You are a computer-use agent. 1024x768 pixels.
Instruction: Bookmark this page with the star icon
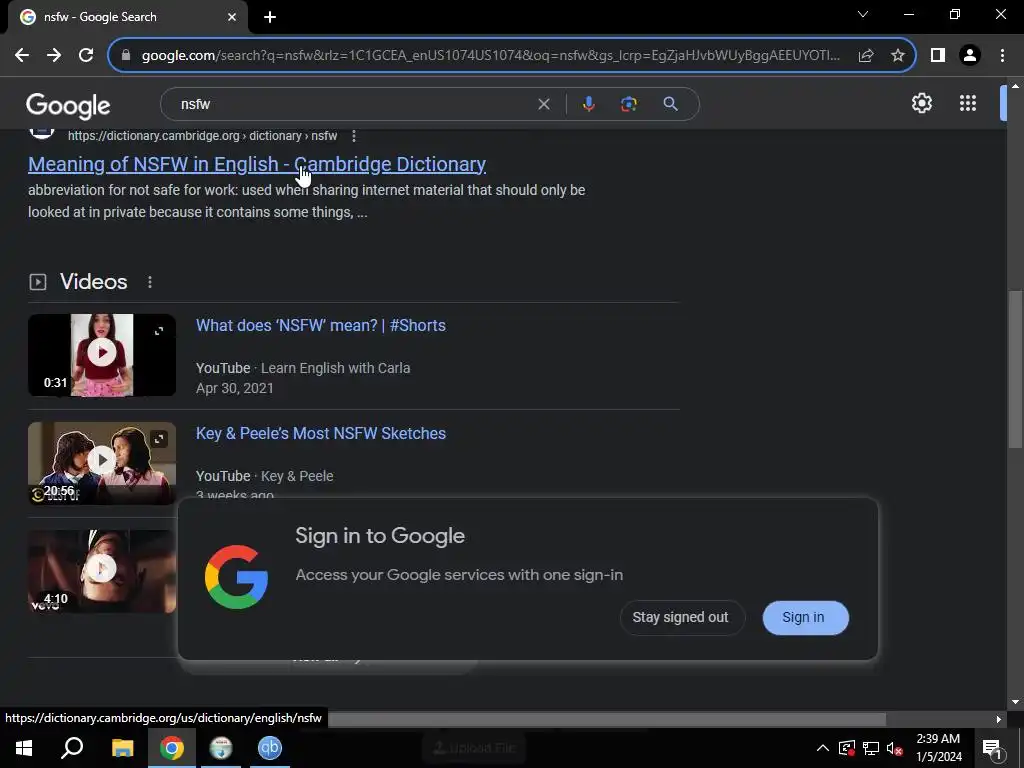898,56
